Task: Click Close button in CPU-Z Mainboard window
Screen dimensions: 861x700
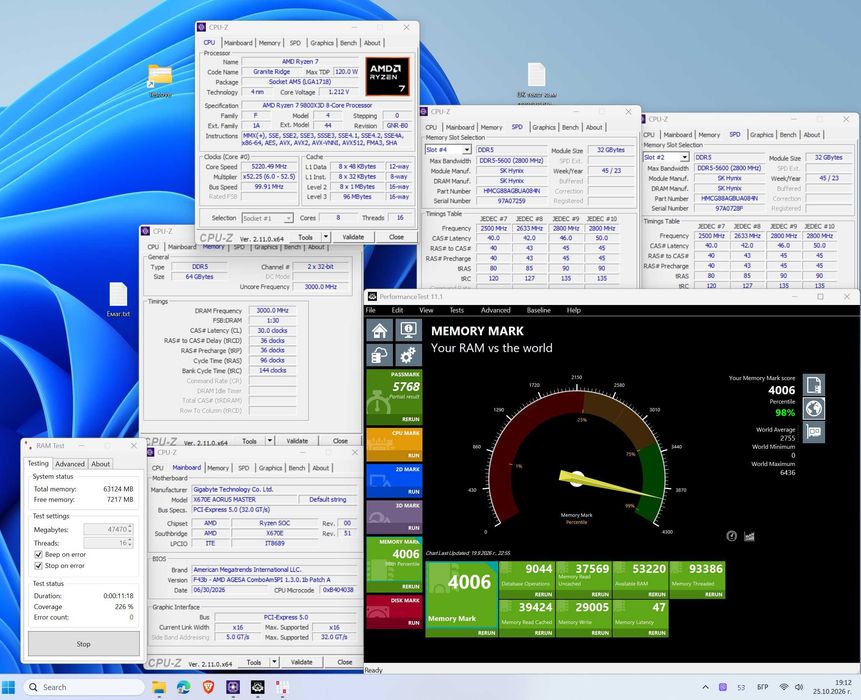Action: click(345, 662)
